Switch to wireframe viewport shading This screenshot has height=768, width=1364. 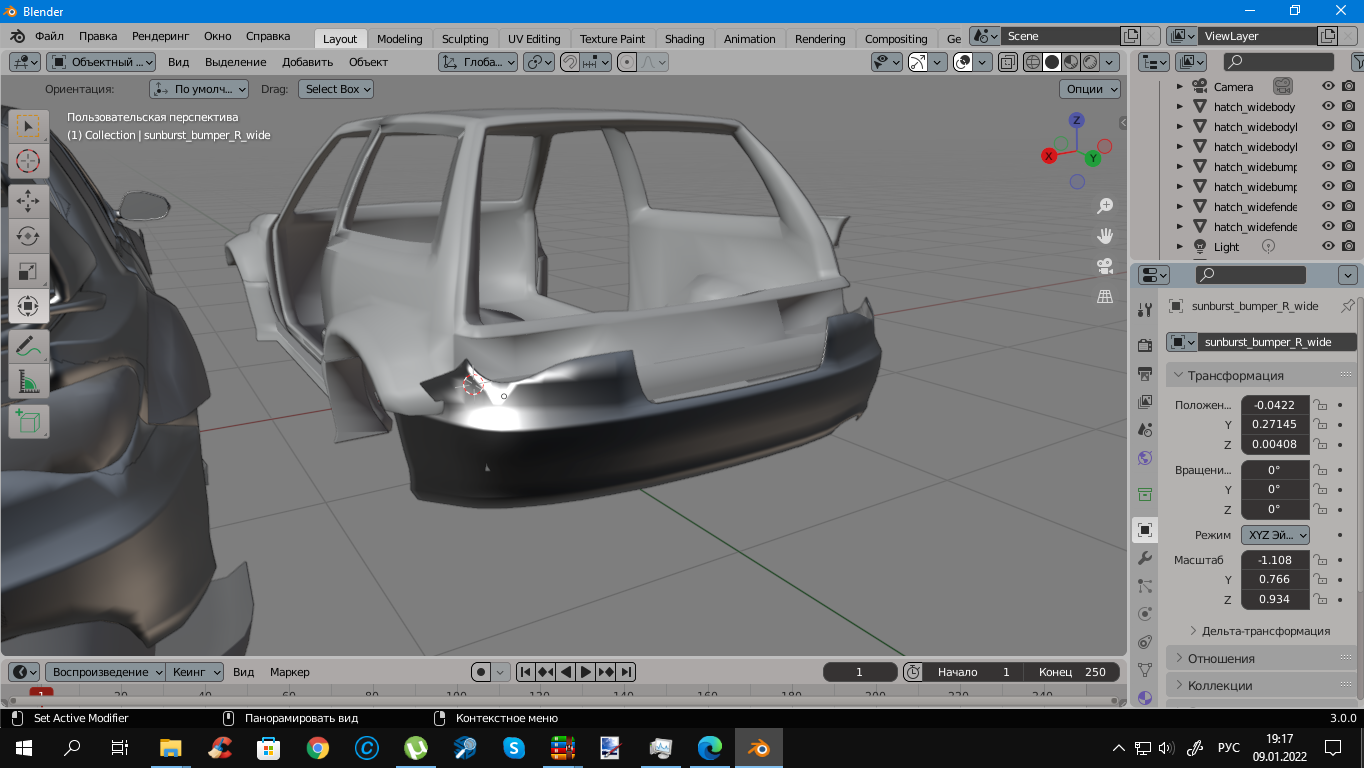click(x=1033, y=62)
